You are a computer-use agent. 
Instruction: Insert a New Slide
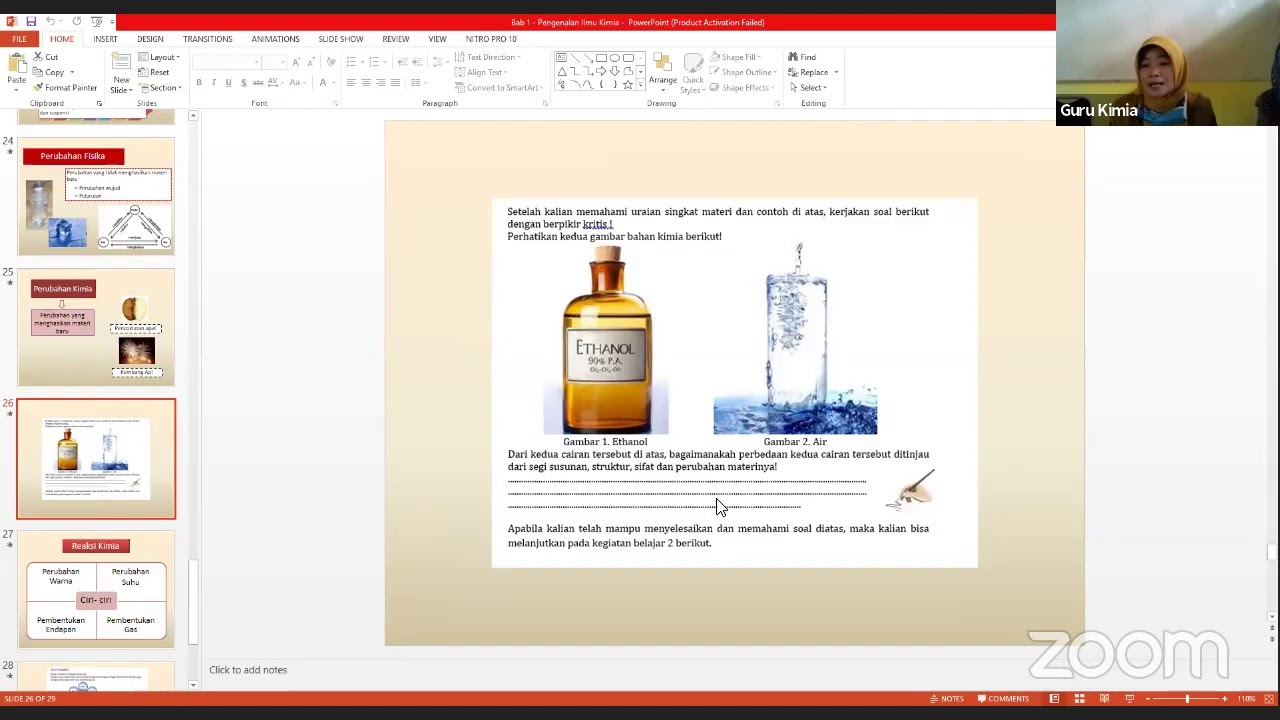(121, 72)
